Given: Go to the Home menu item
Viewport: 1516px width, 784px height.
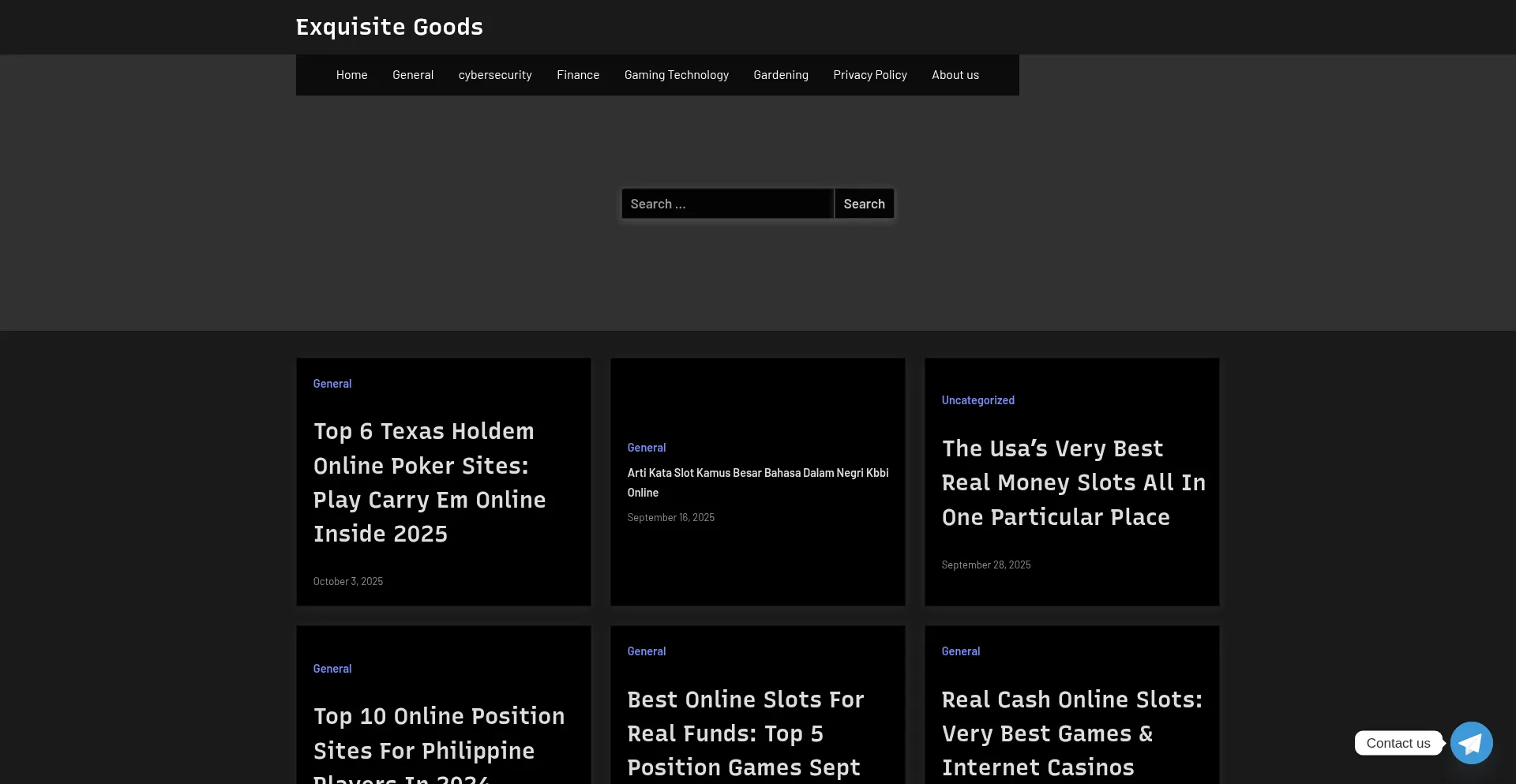Looking at the screenshot, I should [x=351, y=75].
